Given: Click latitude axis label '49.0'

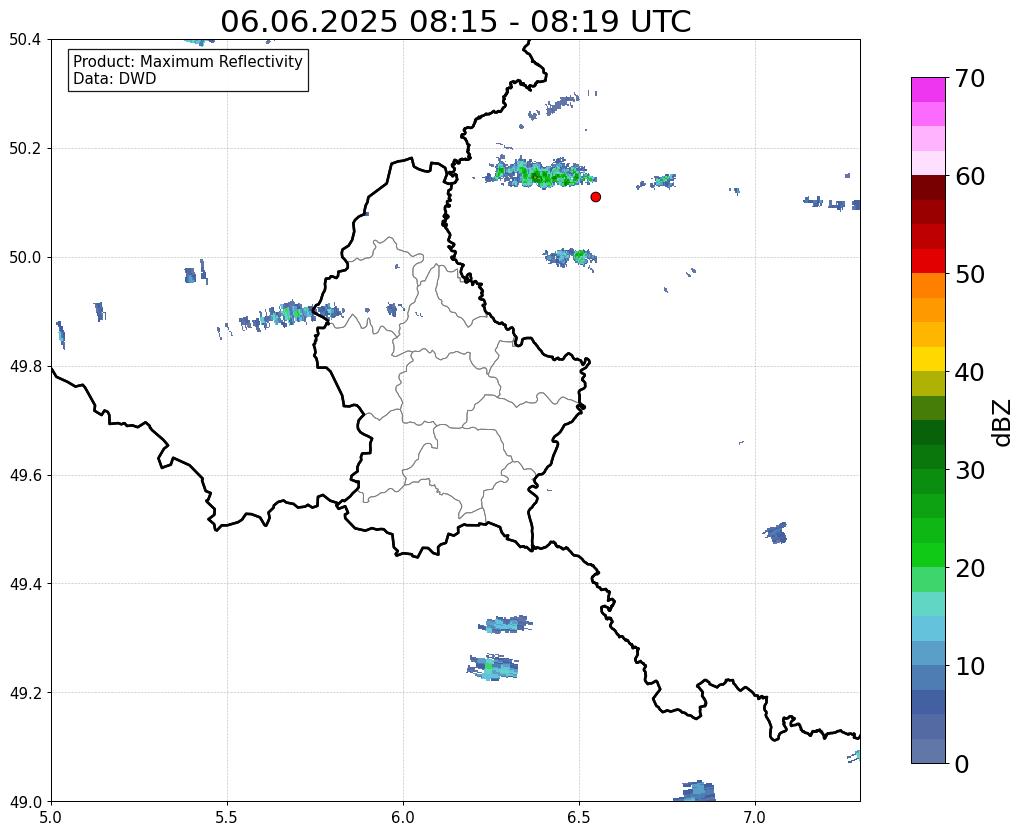Looking at the screenshot, I should pyautogui.click(x=25, y=802).
